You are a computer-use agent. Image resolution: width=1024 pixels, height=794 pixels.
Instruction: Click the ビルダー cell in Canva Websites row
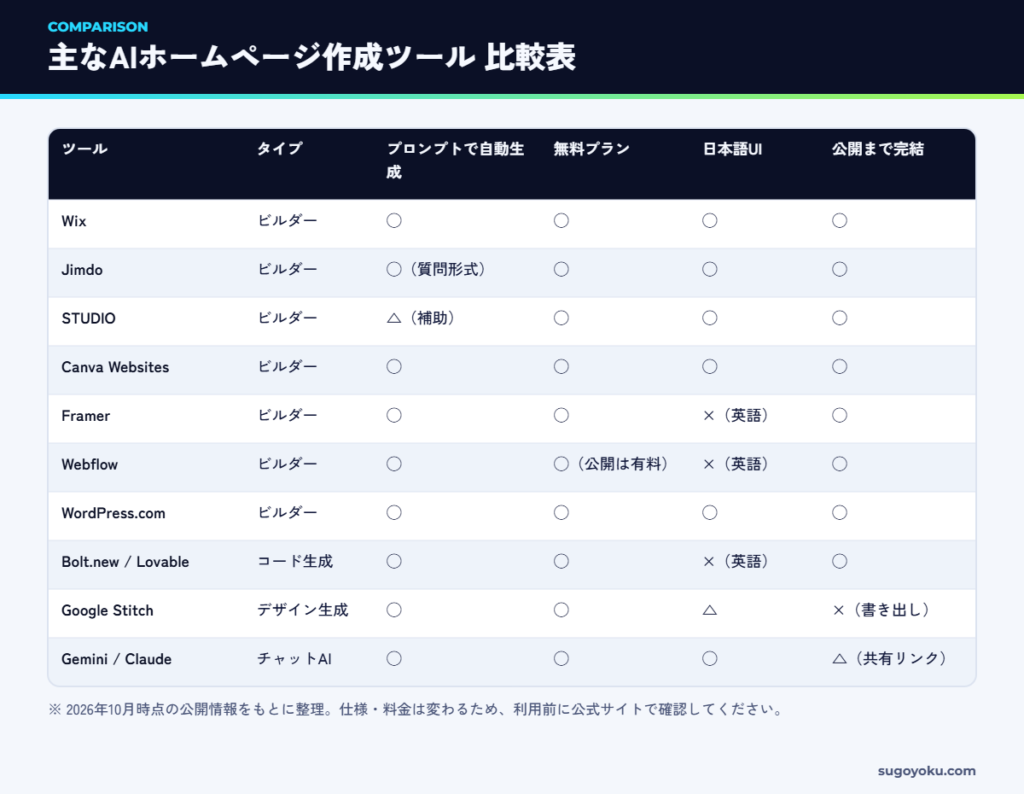click(287, 366)
